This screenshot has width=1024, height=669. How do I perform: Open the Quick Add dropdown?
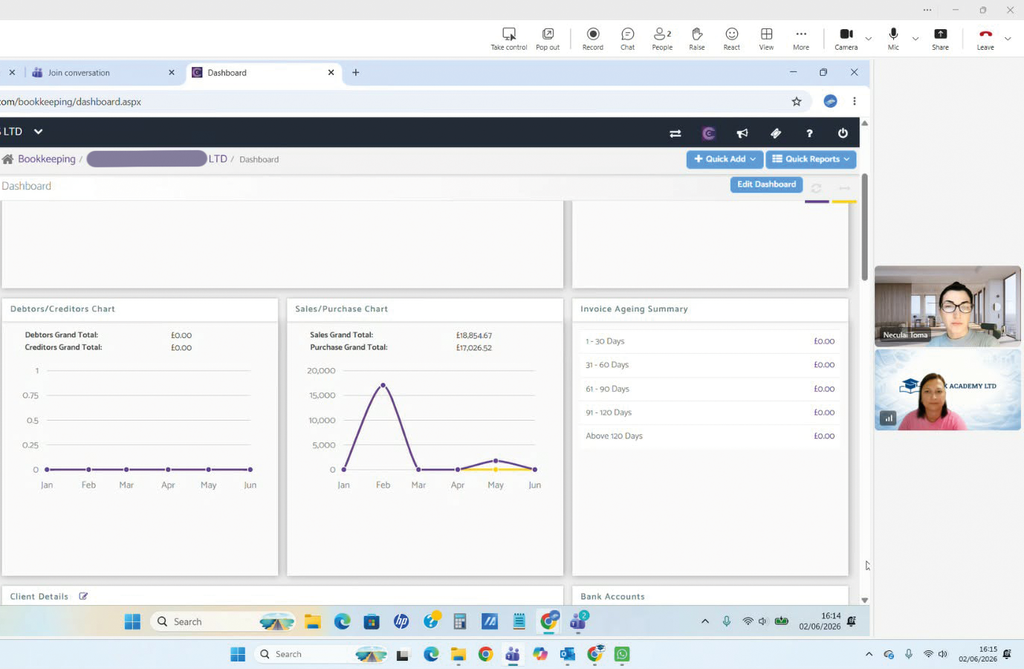point(724,159)
